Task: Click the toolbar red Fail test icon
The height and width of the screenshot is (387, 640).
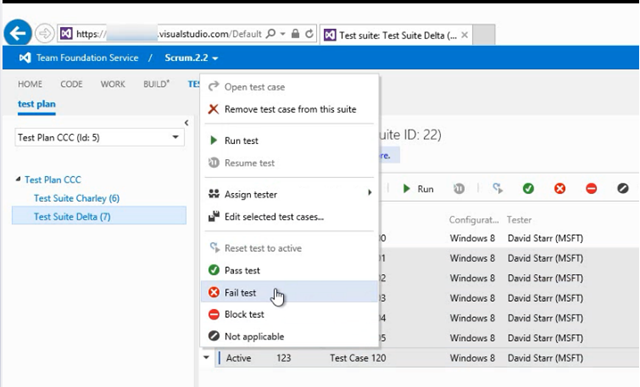Action: pyautogui.click(x=560, y=189)
